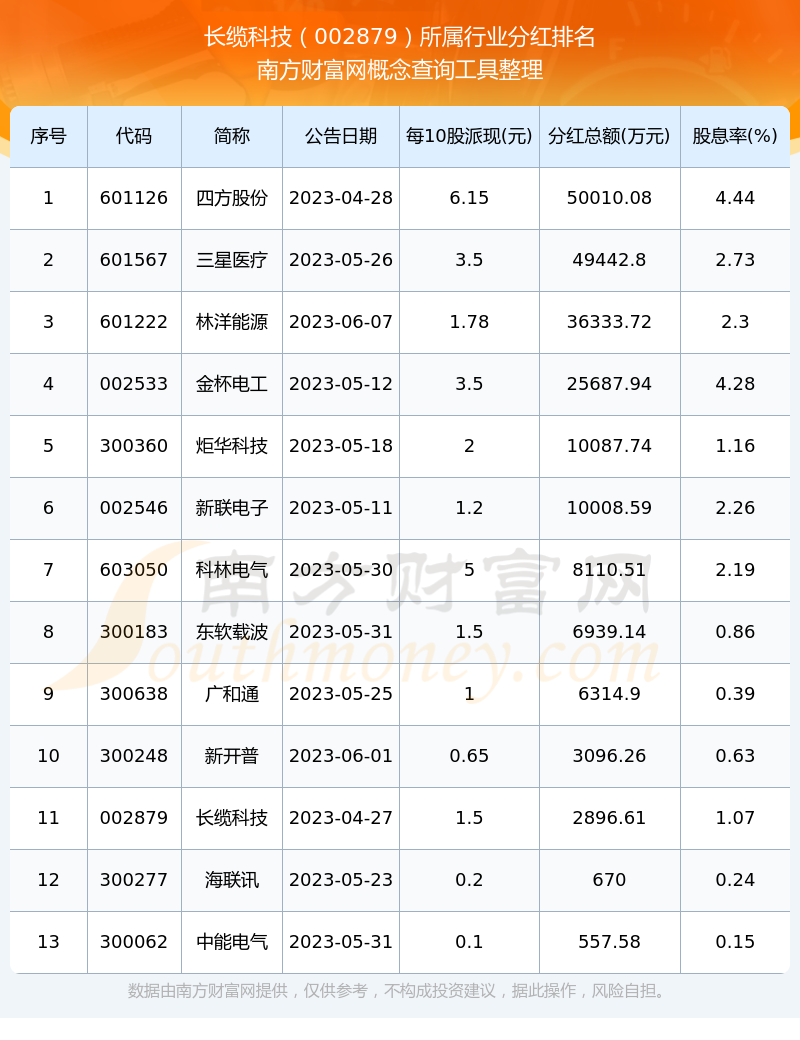Click the 海联讯 stock name
Screen dimensions: 800x1040
click(231, 880)
